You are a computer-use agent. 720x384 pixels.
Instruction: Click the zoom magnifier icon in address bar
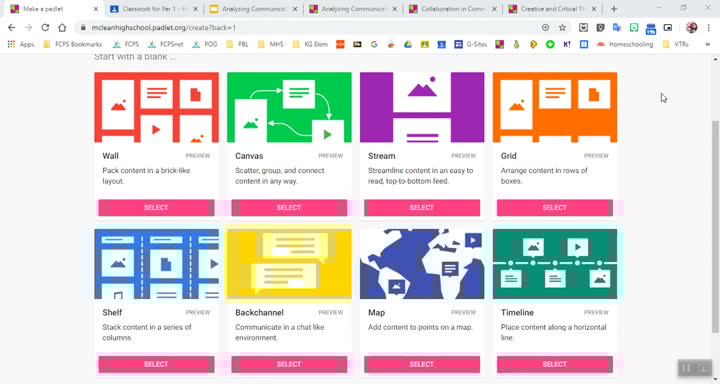click(x=545, y=28)
